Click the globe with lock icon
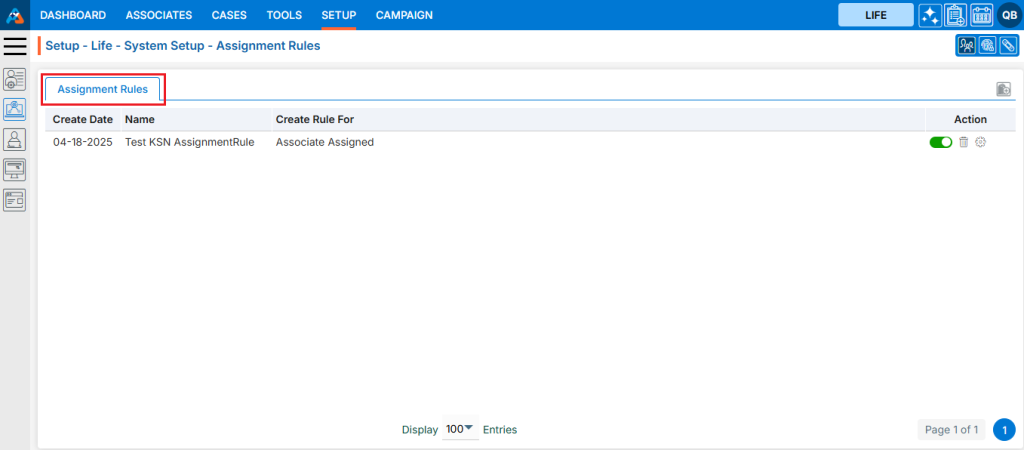This screenshot has height=450, width=1024. 987,46
